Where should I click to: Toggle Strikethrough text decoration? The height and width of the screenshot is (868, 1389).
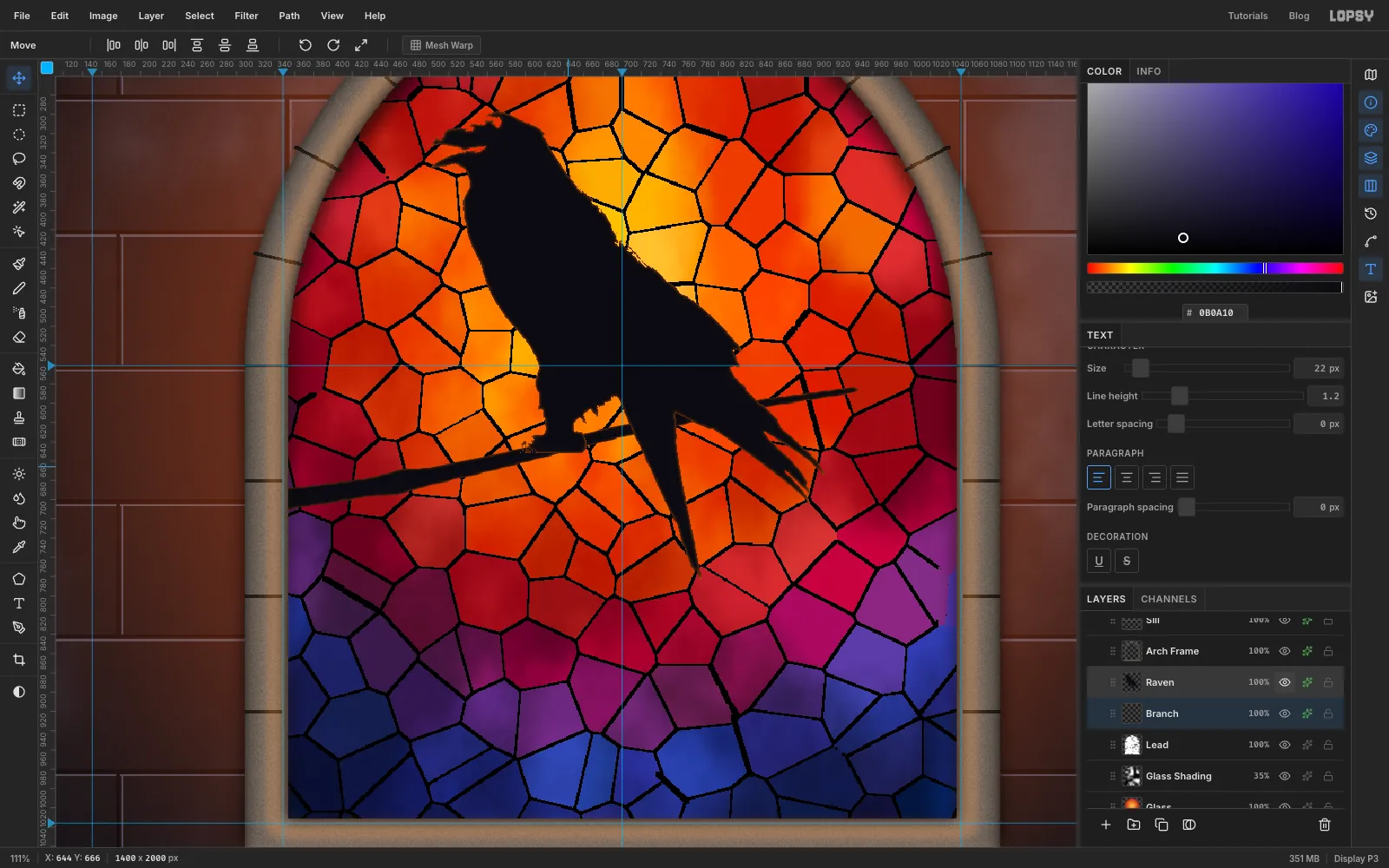1127,561
